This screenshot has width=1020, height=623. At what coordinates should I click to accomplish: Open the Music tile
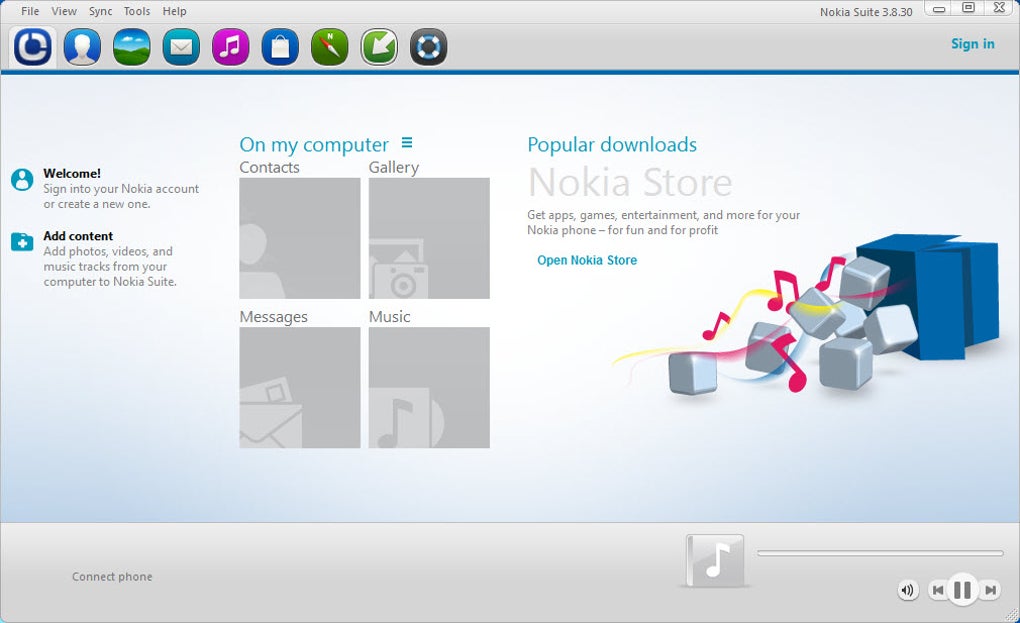click(x=429, y=388)
